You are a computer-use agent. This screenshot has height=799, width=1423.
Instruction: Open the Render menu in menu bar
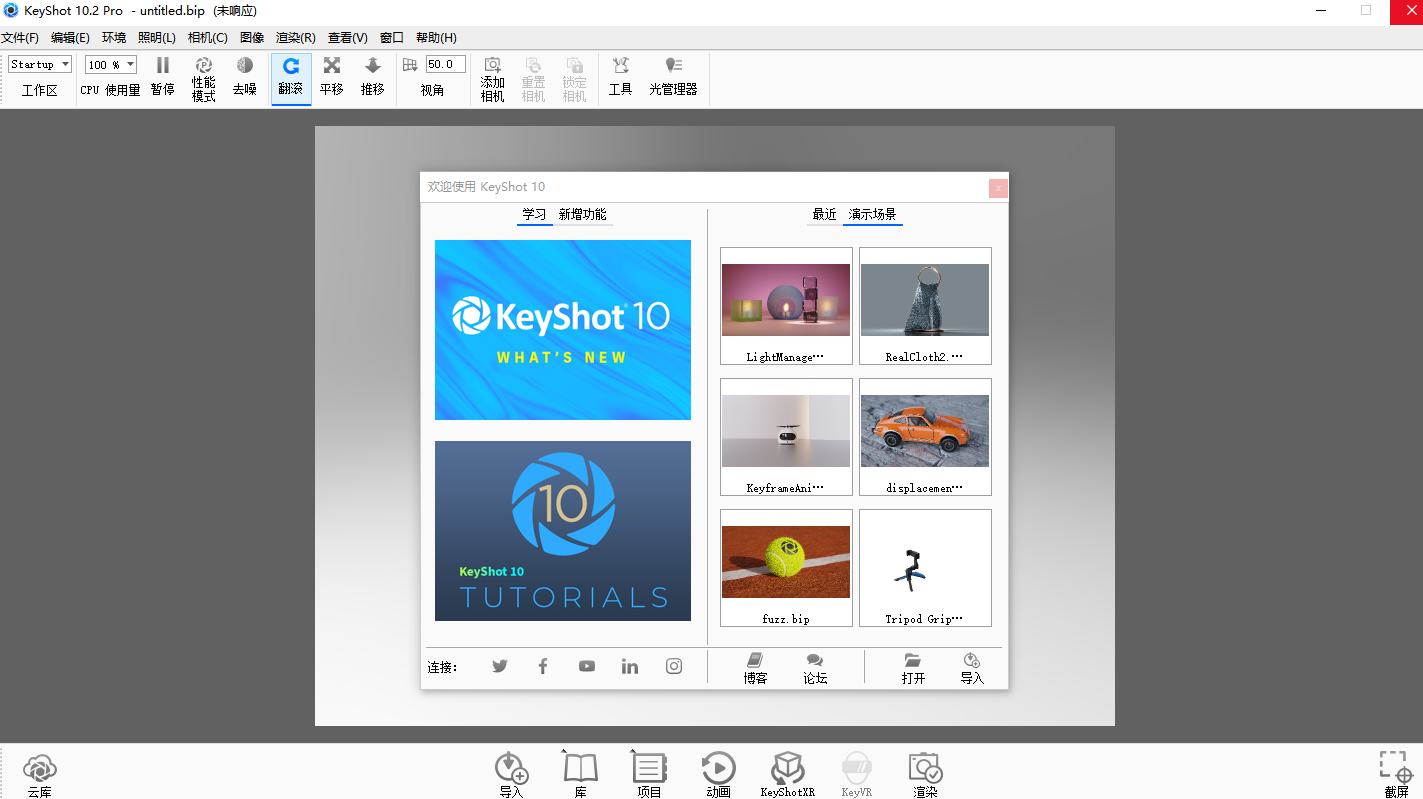tap(295, 38)
